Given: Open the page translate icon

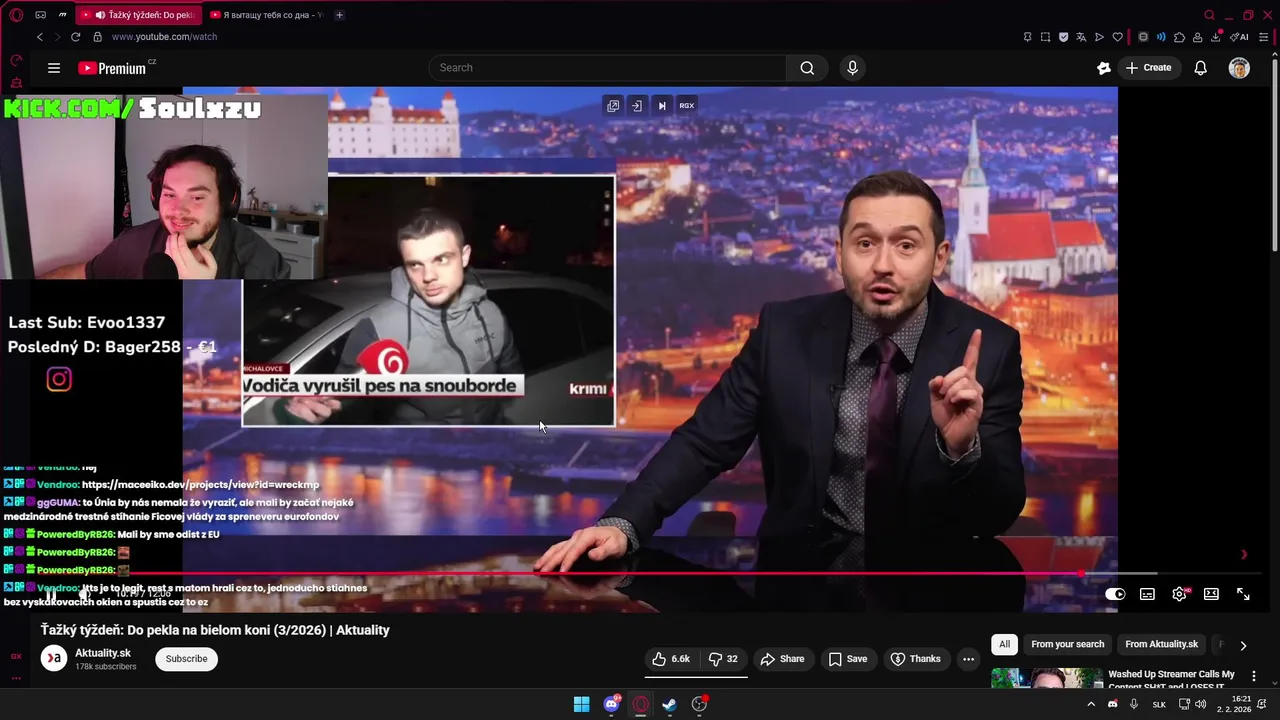Looking at the screenshot, I should 1081,37.
